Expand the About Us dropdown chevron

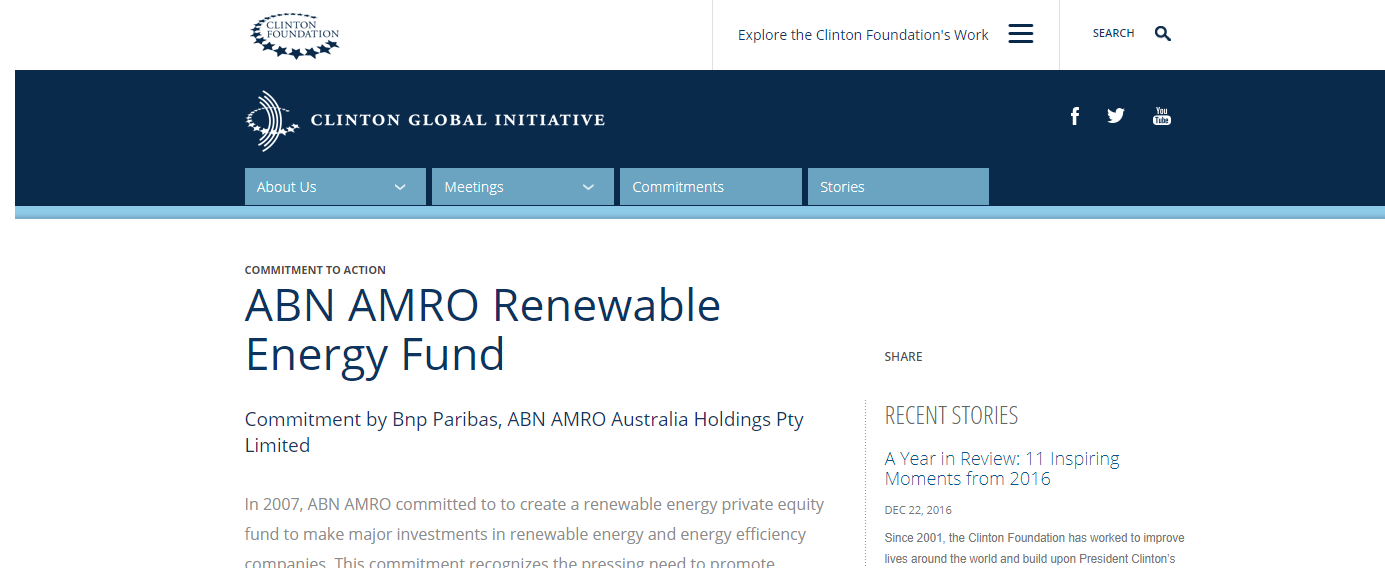tap(400, 187)
